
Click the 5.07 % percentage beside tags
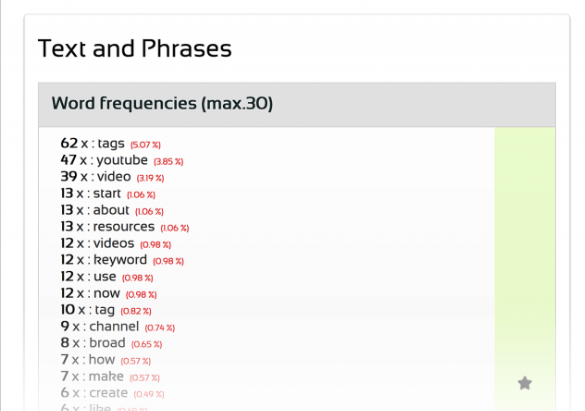click(x=145, y=145)
